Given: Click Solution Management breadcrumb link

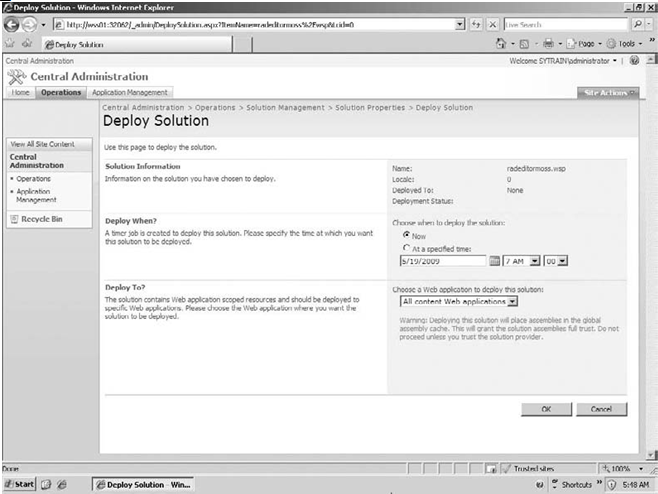Looking at the screenshot, I should [285, 107].
